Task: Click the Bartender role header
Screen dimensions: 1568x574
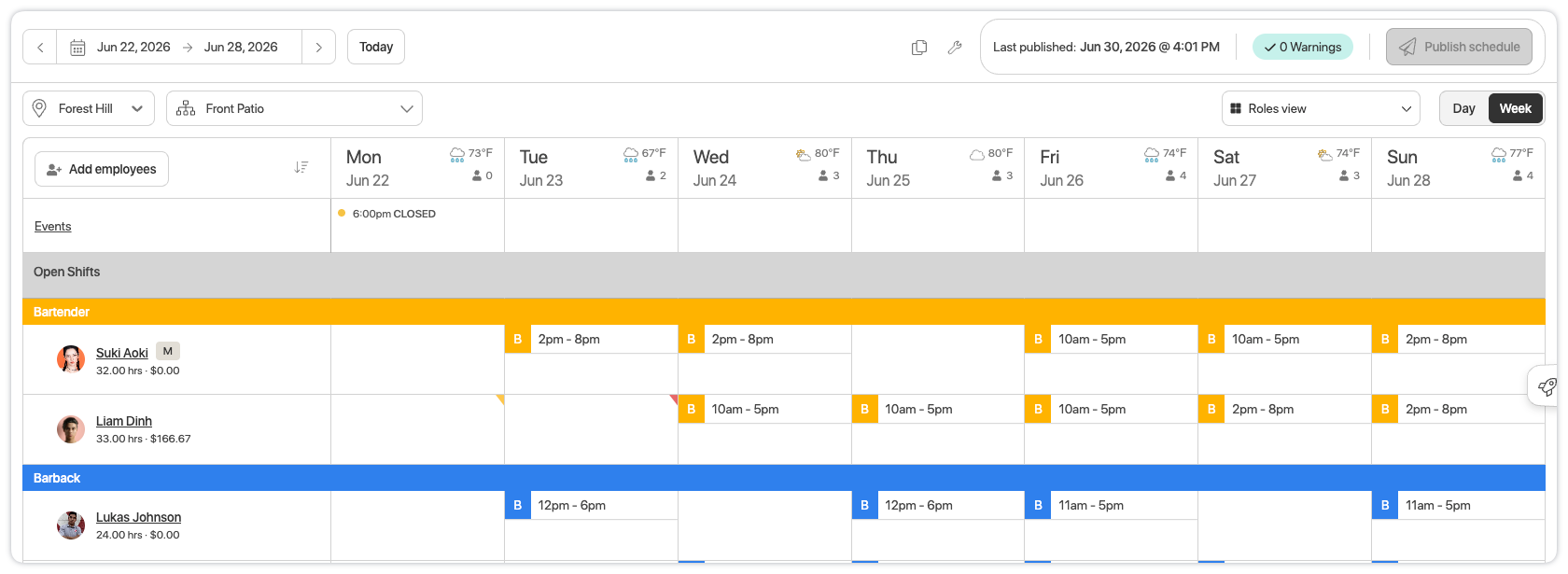Action: (x=784, y=312)
